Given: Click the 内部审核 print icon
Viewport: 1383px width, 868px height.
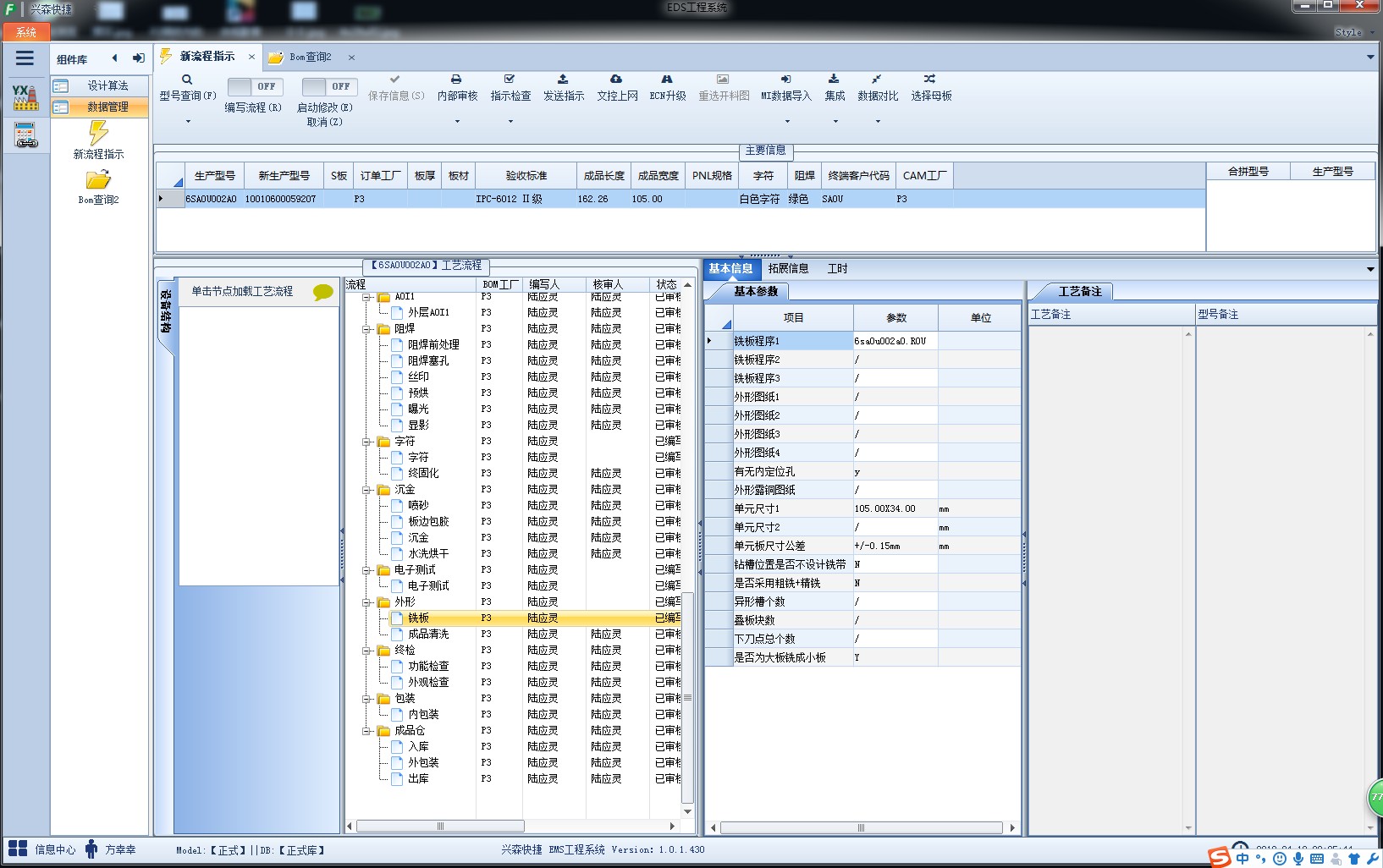Looking at the screenshot, I should [x=456, y=79].
